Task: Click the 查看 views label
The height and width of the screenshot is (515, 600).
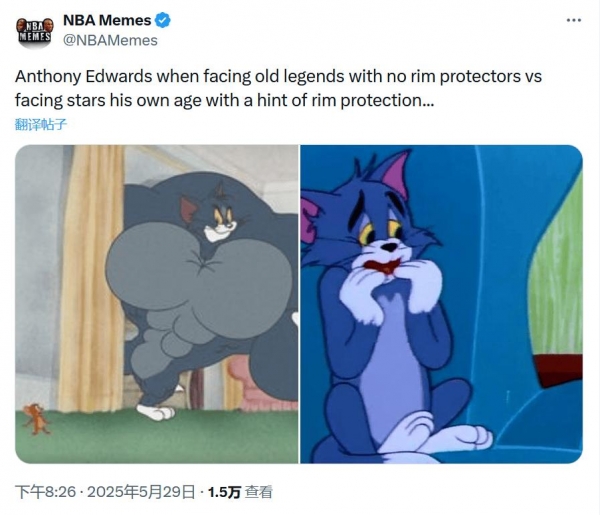Action: point(259,492)
